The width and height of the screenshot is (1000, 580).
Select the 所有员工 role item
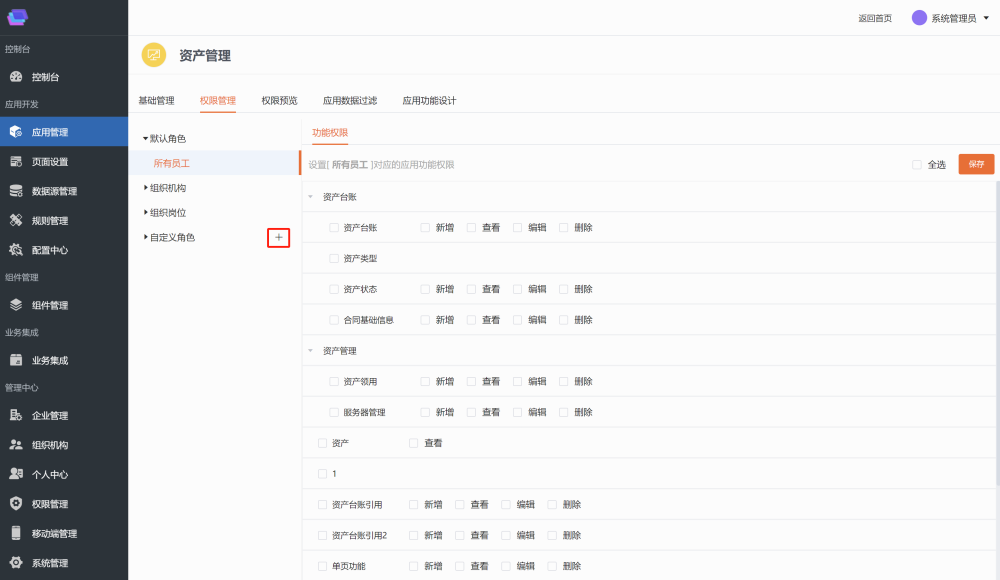(171, 163)
